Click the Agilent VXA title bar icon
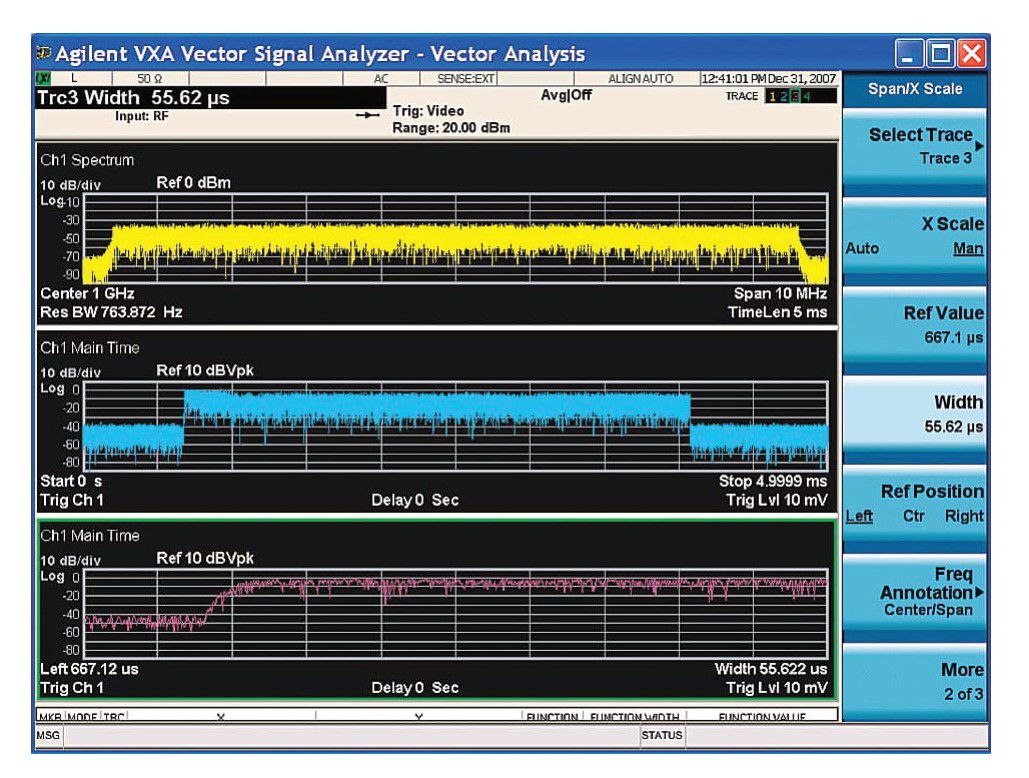The height and width of the screenshot is (778, 1029). pyautogui.click(x=44, y=54)
